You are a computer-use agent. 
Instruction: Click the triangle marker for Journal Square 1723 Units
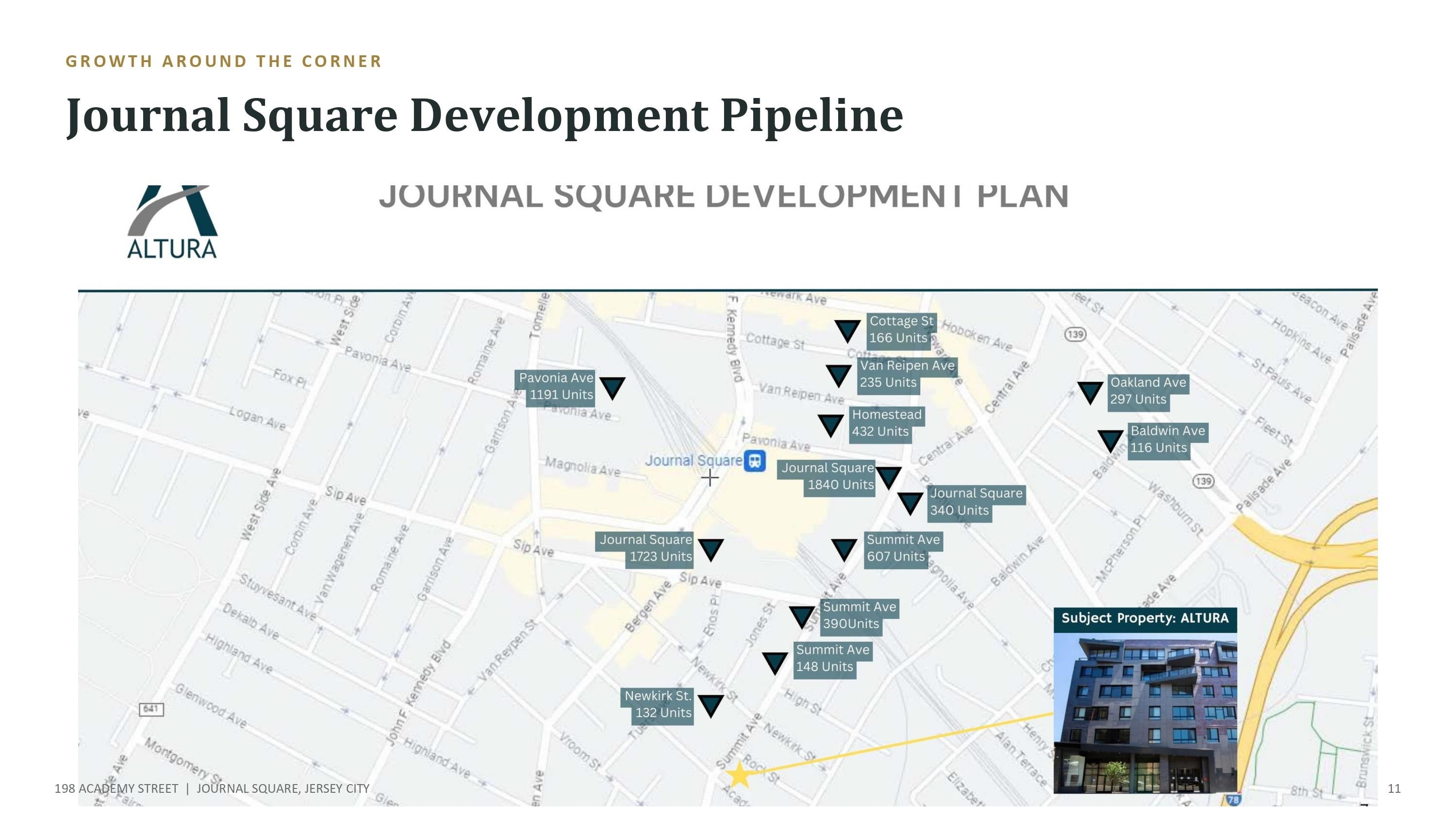711,550
